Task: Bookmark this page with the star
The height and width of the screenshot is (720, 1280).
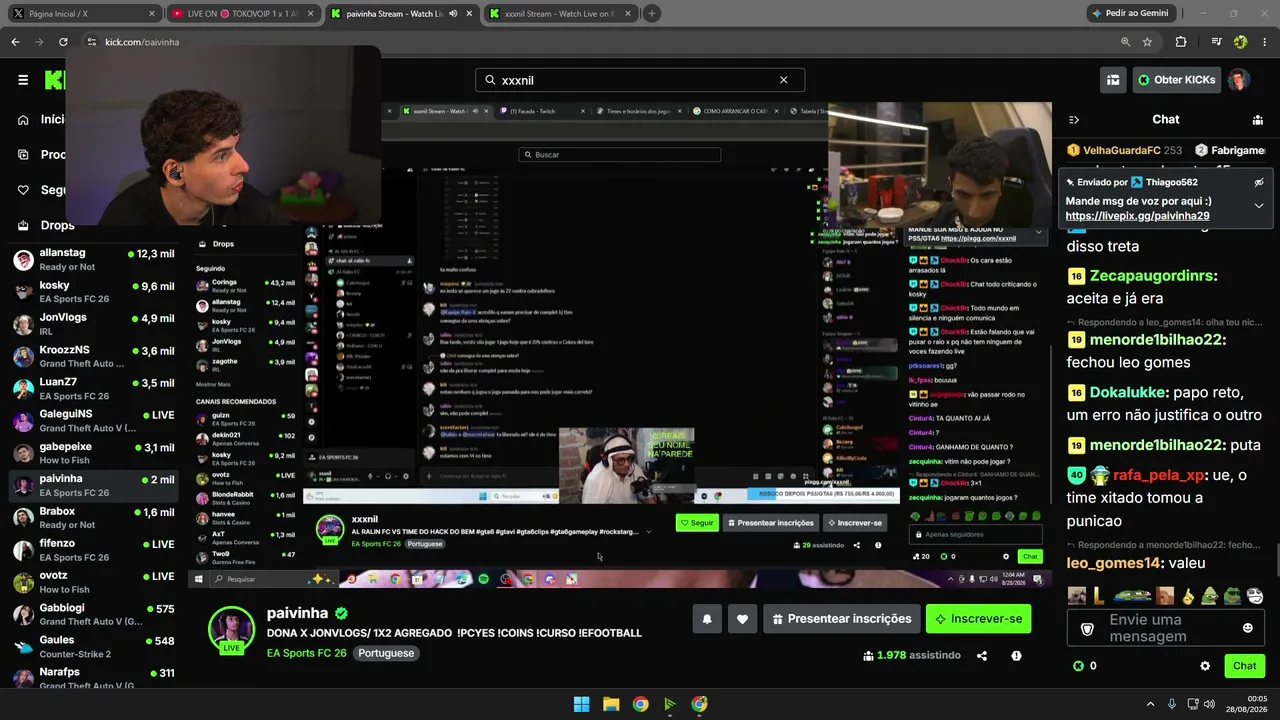Action: pos(1147,42)
